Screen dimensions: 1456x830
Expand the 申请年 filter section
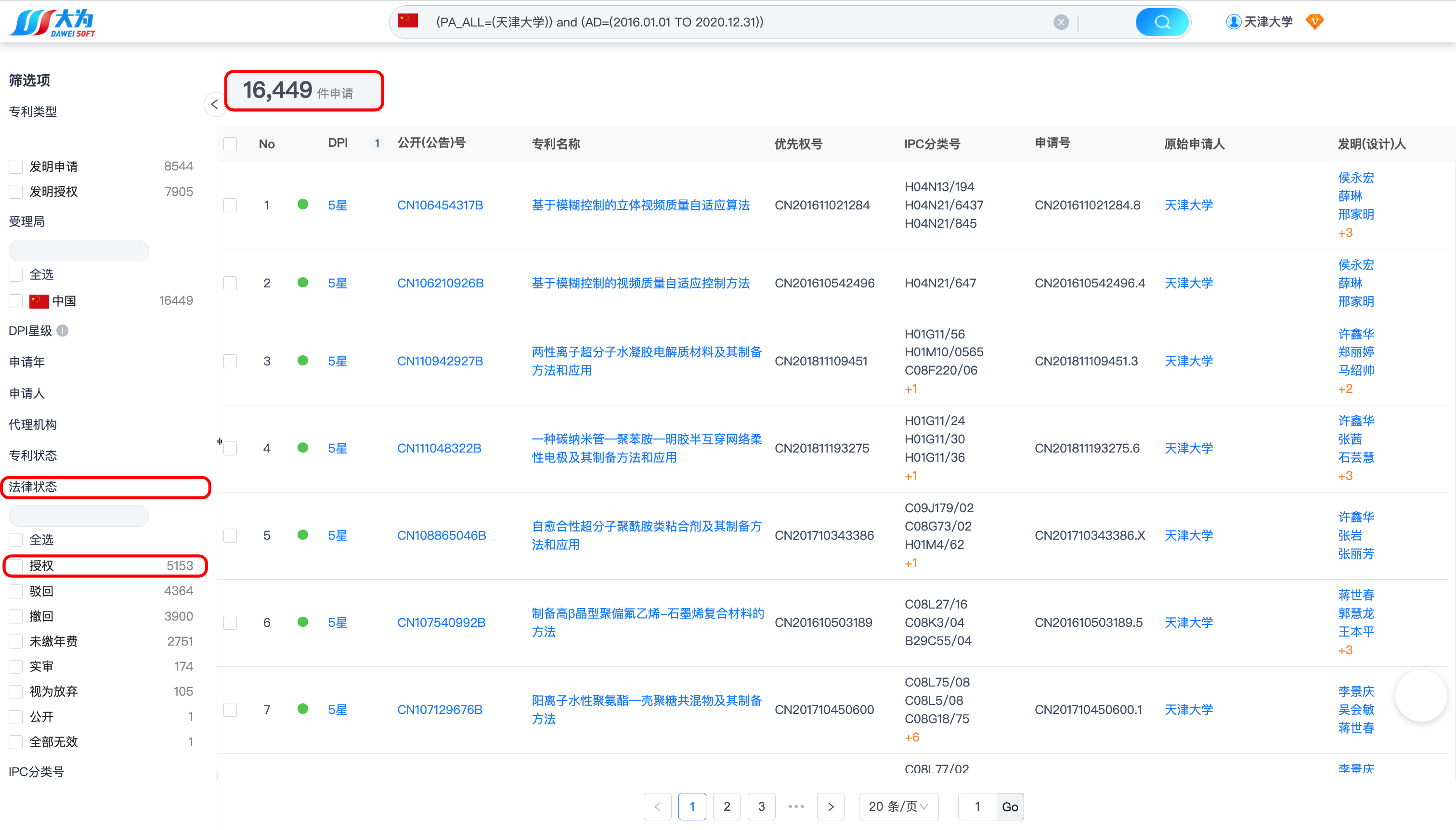click(27, 362)
